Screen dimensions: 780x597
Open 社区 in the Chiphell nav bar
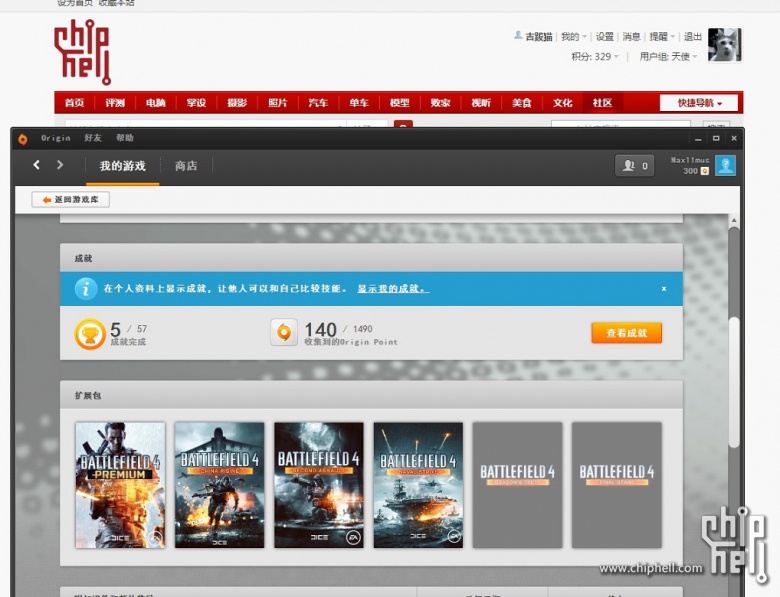click(x=602, y=103)
